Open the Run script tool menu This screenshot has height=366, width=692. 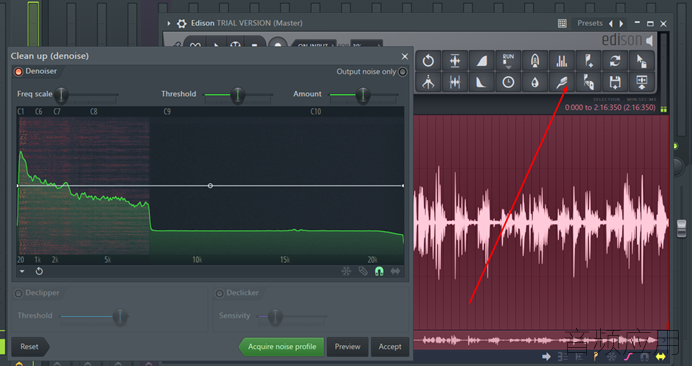(508, 60)
